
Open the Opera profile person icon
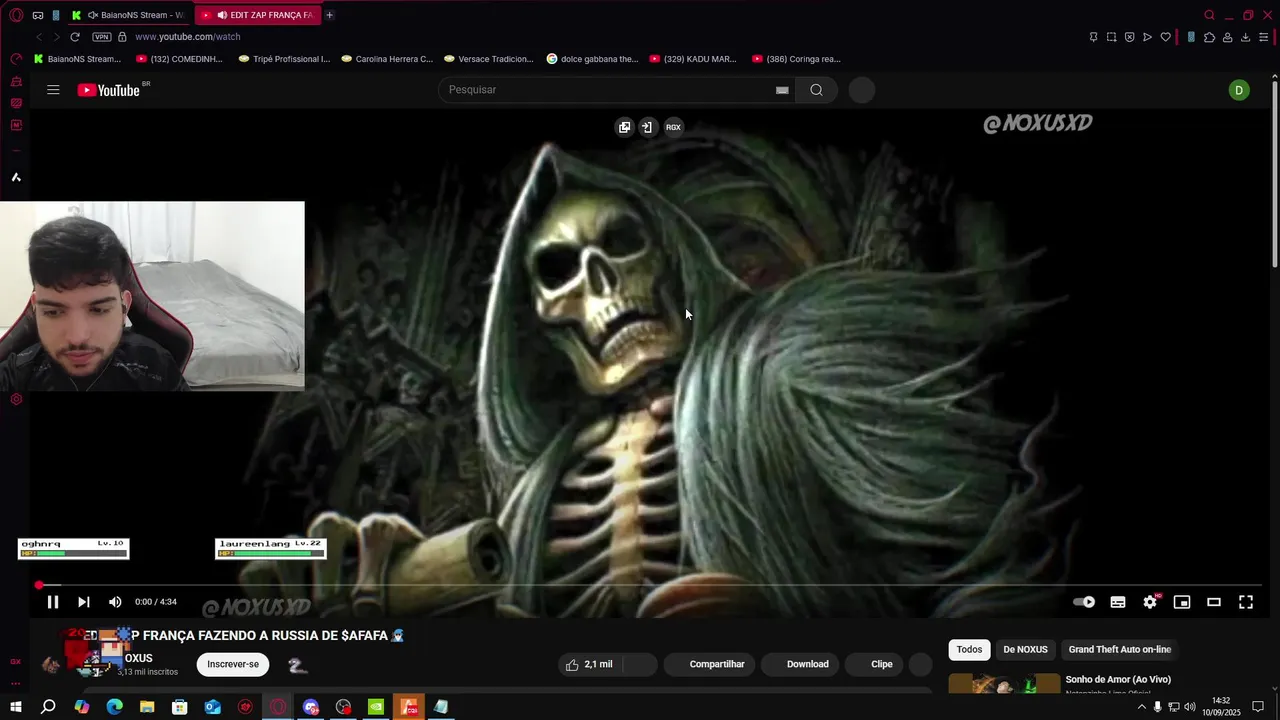click(x=1227, y=37)
